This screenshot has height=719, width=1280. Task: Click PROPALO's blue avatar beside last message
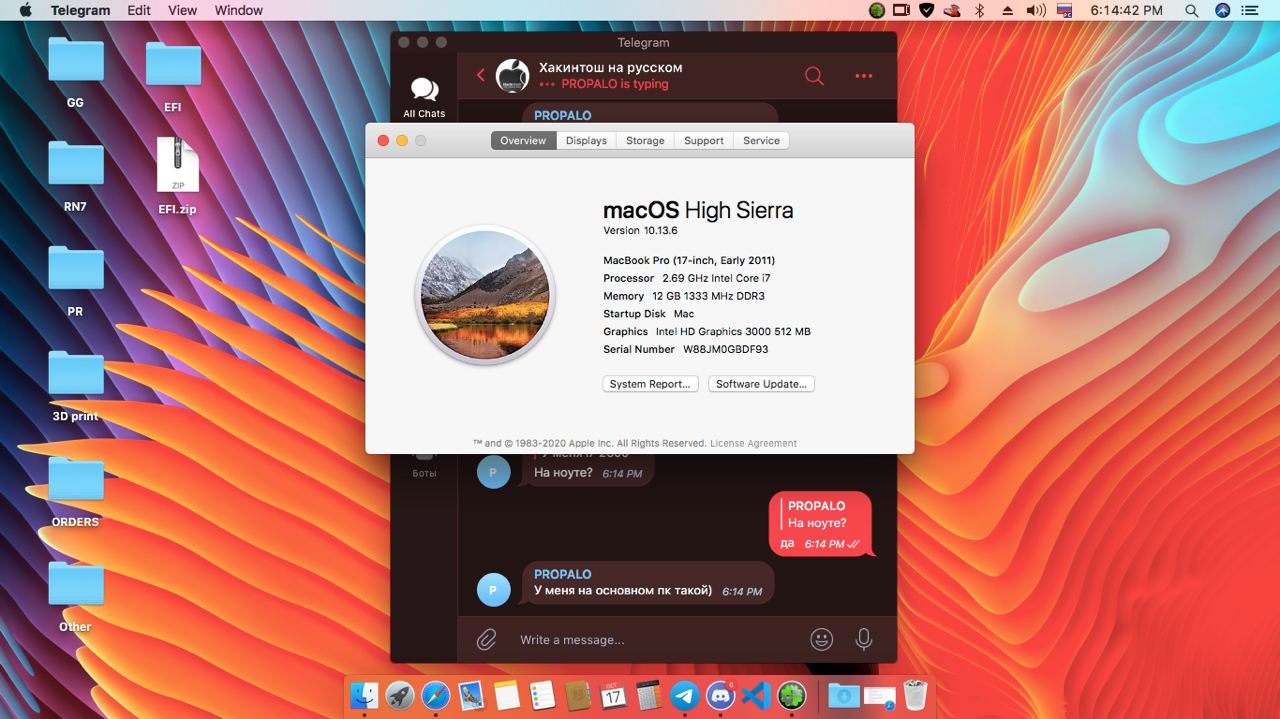[494, 590]
